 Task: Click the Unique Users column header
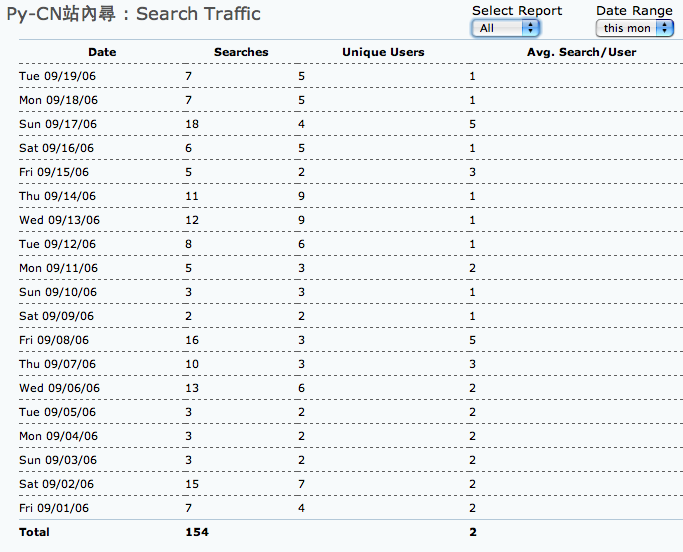[x=383, y=52]
